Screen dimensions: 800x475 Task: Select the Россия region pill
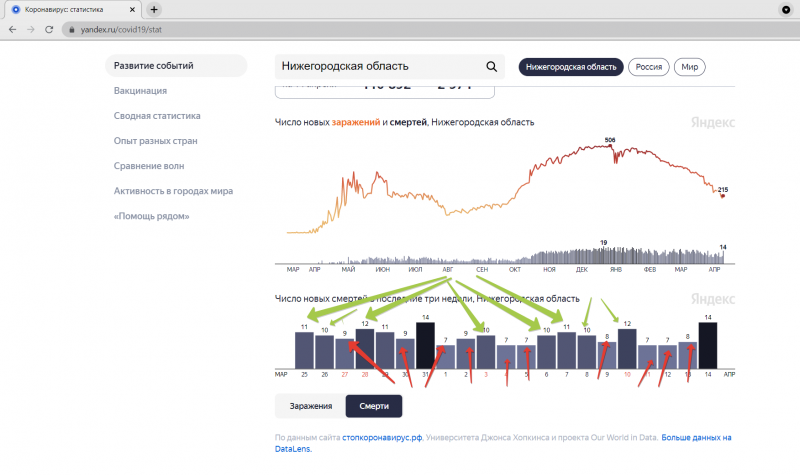point(649,67)
